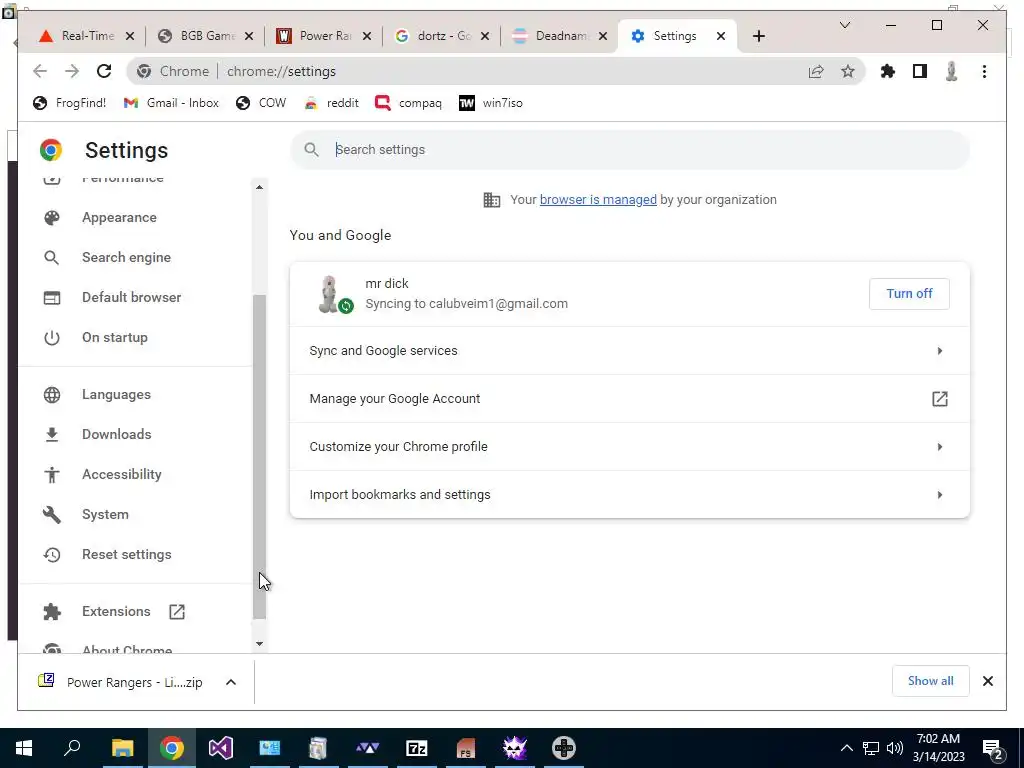
Task: Close the downloads bar
Action: 987,681
